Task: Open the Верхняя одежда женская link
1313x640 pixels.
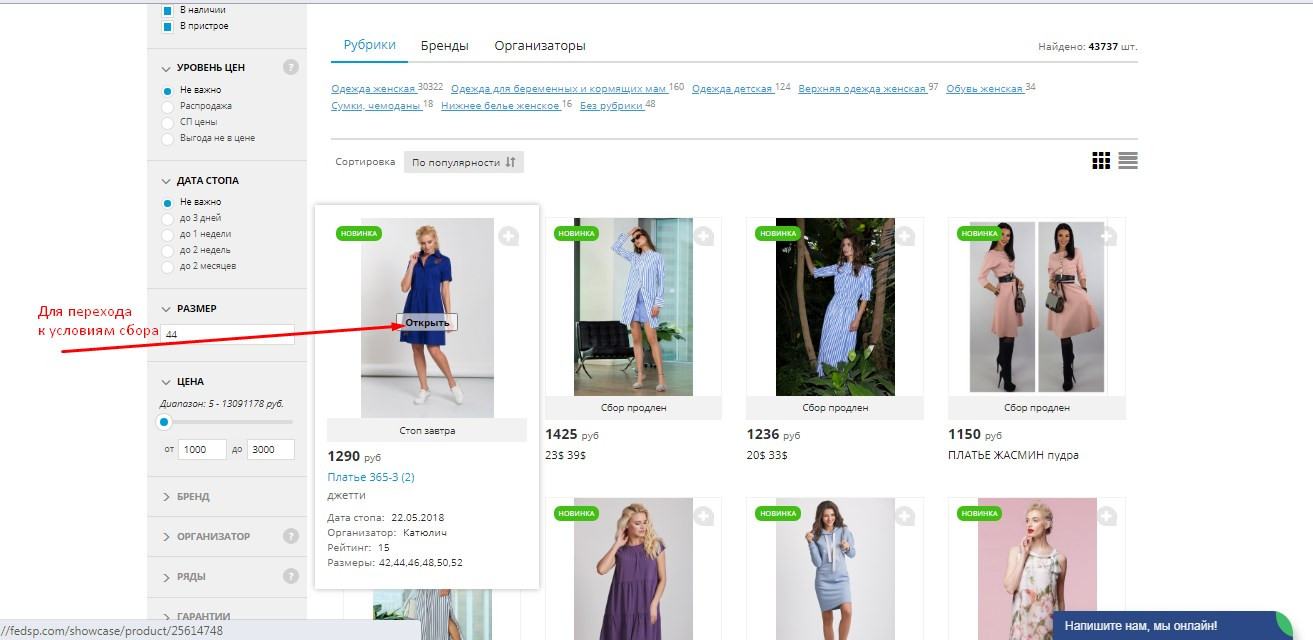Action: (862, 89)
